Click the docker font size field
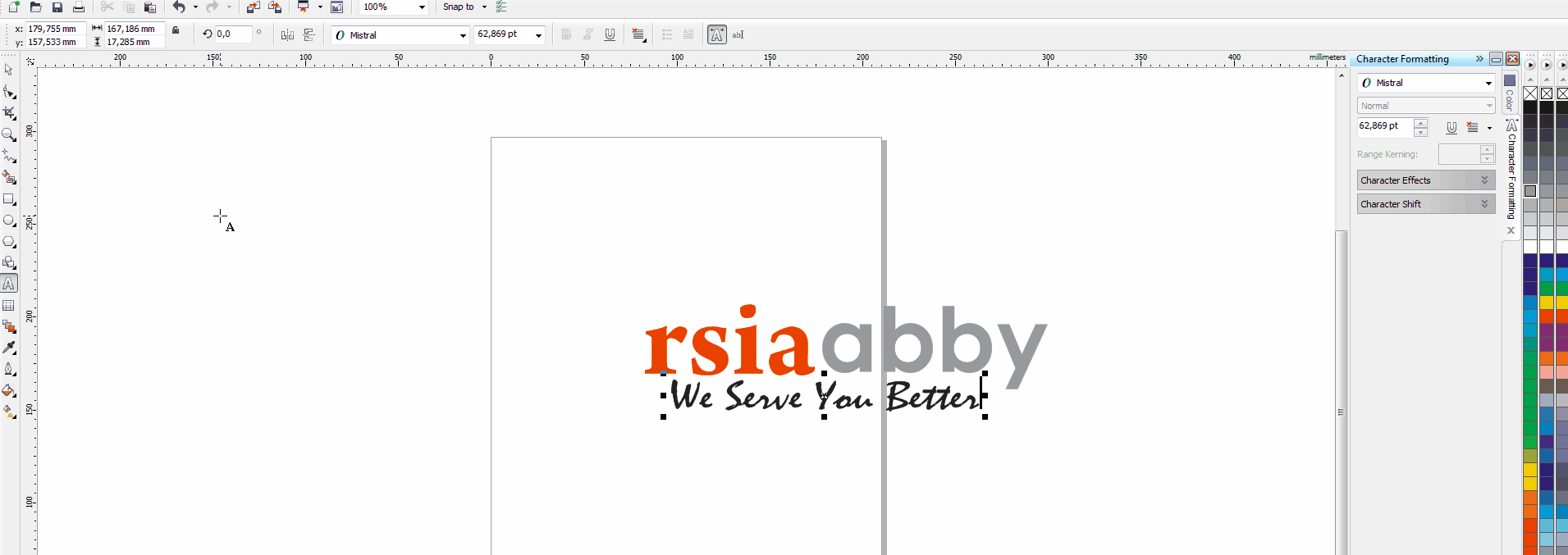The image size is (1568, 555). 1385,126
